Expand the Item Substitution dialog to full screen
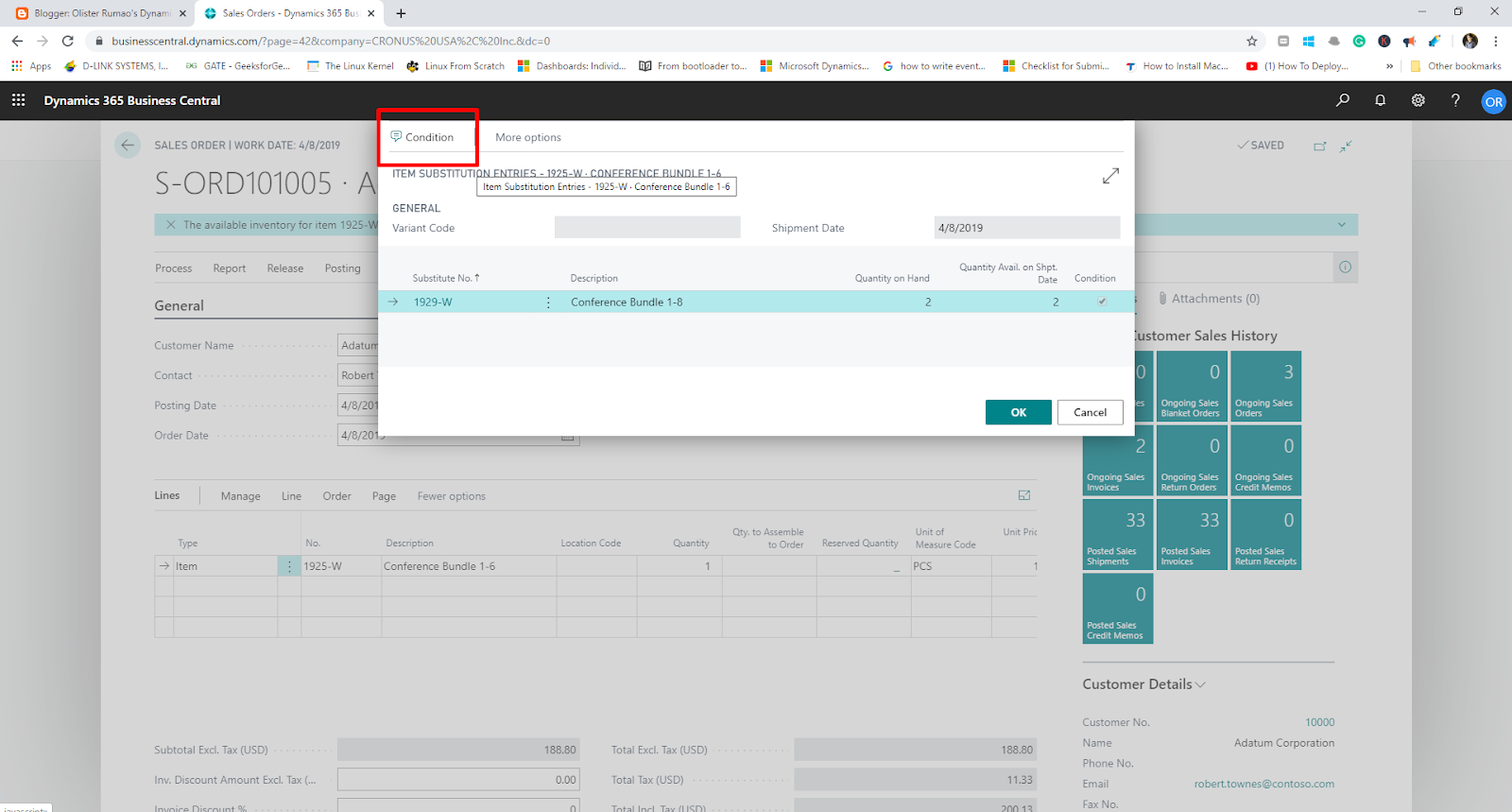 (1110, 176)
